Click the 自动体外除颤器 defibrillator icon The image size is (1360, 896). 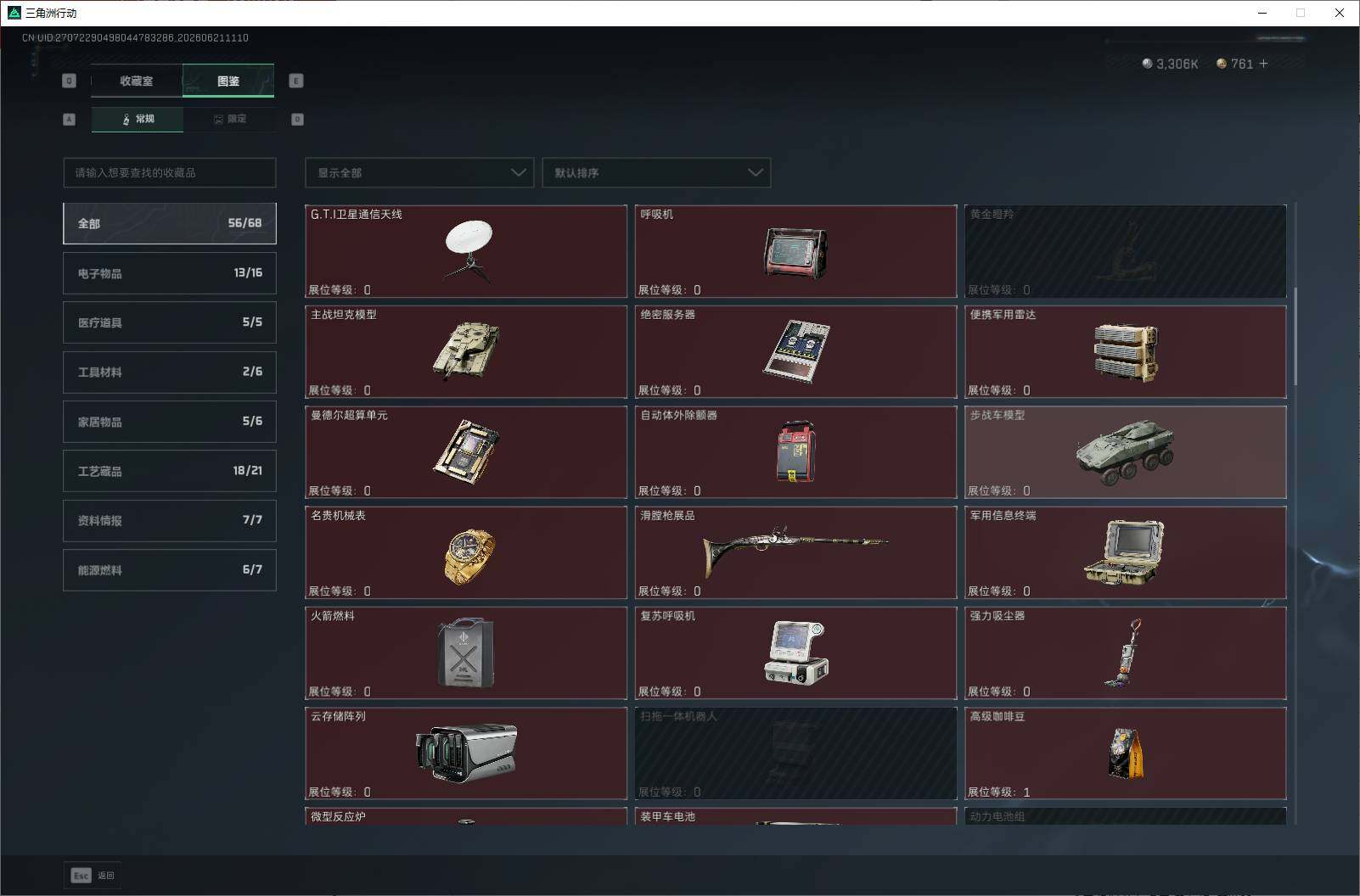795,452
